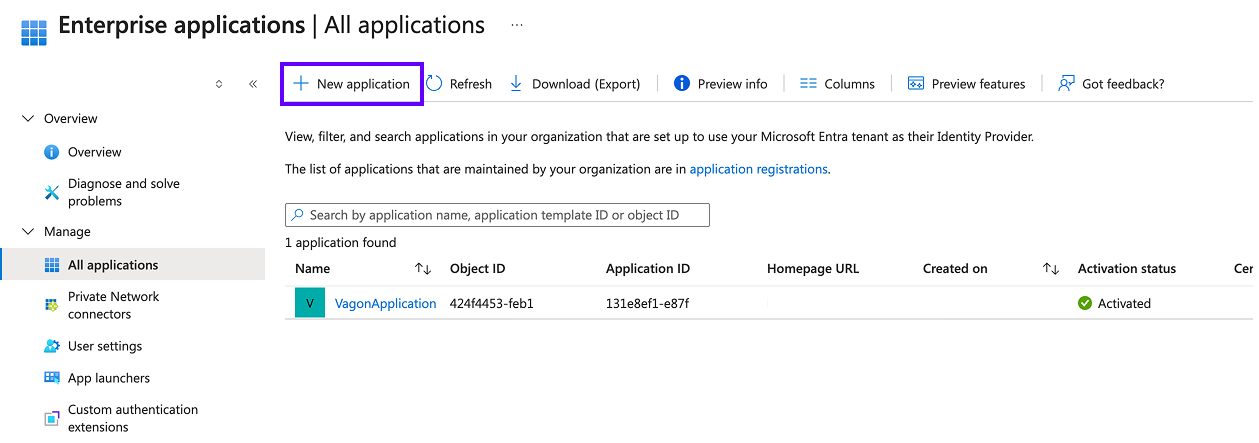Image resolution: width=1259 pixels, height=443 pixels.
Task: Click the Got feedback person icon
Action: coord(1066,84)
